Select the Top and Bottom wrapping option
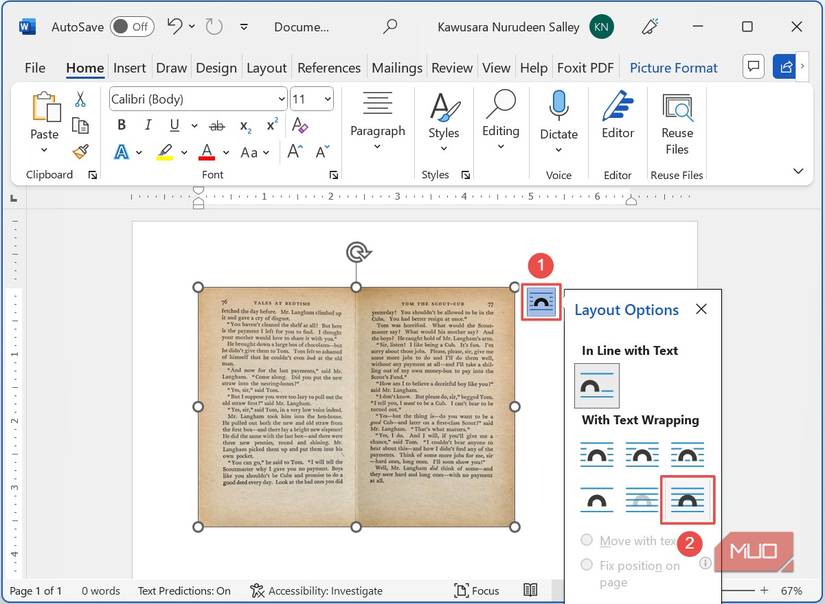The width and height of the screenshot is (825, 604). click(x=597, y=500)
